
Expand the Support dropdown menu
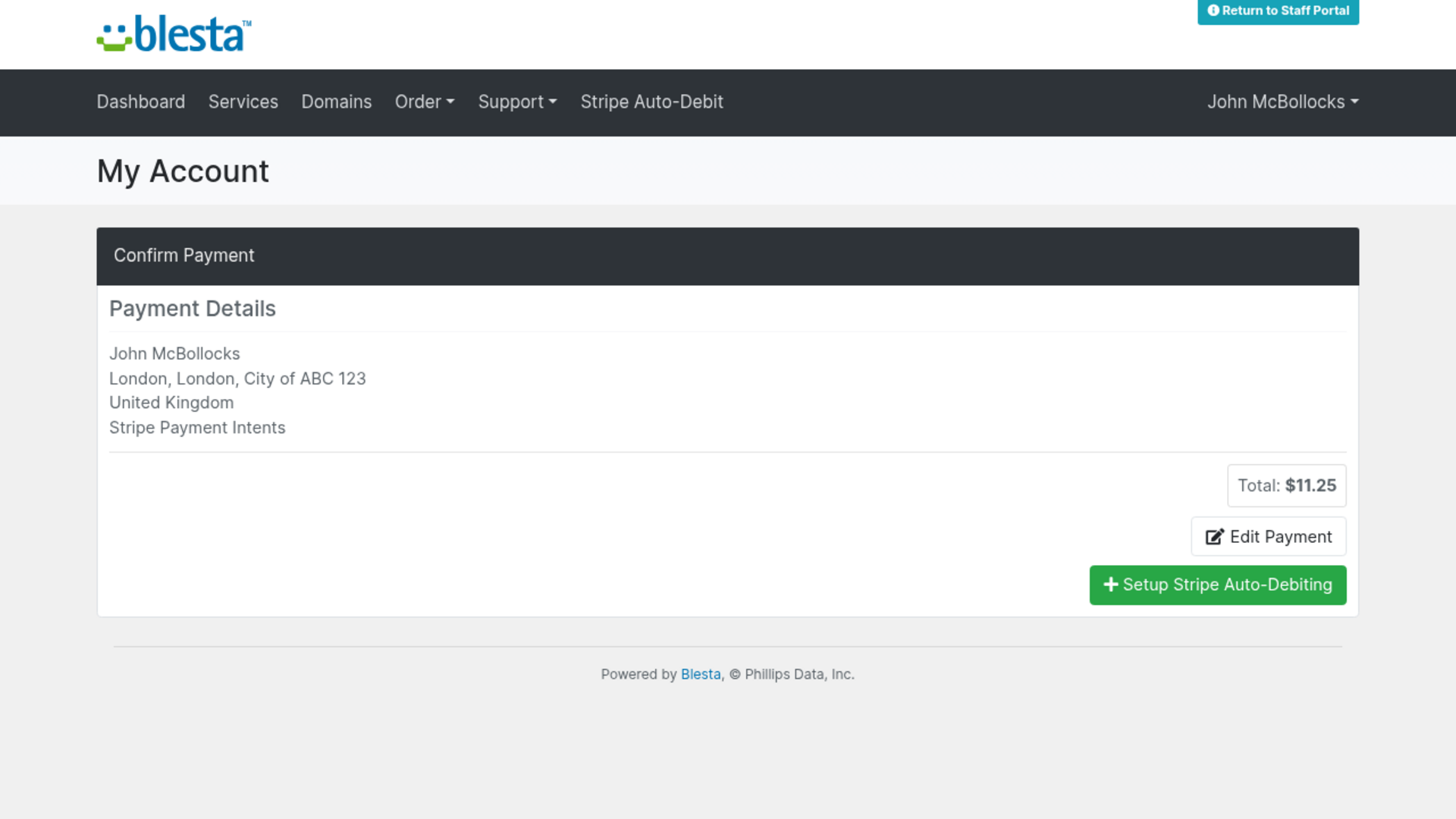tap(517, 102)
